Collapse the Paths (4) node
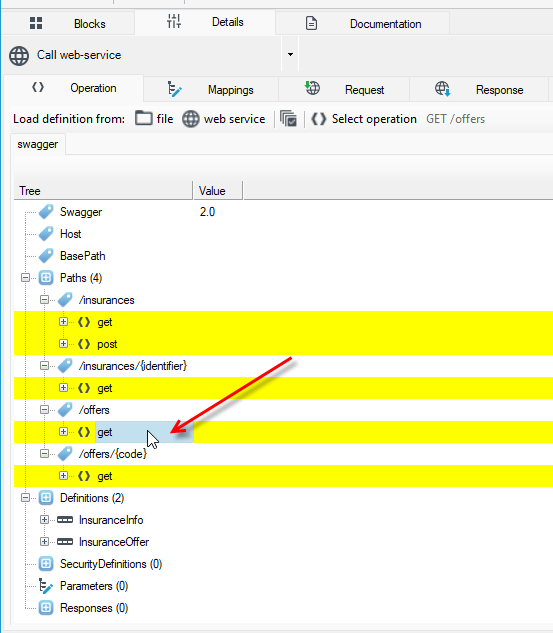This screenshot has width=553, height=633. coord(25,278)
